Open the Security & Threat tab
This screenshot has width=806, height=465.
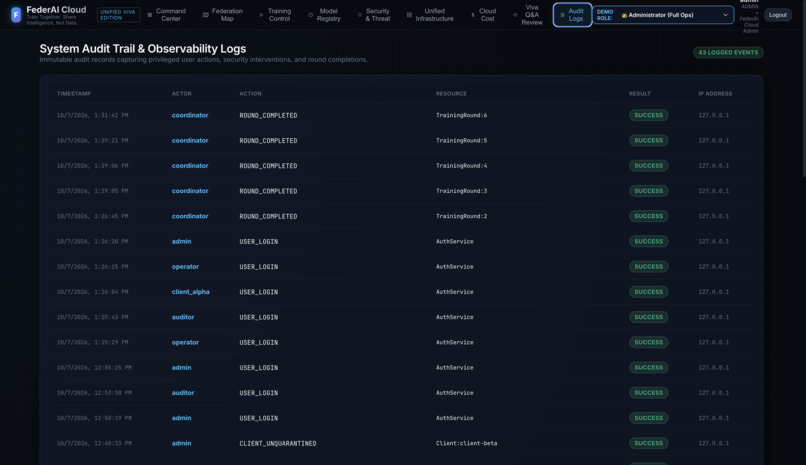click(374, 15)
